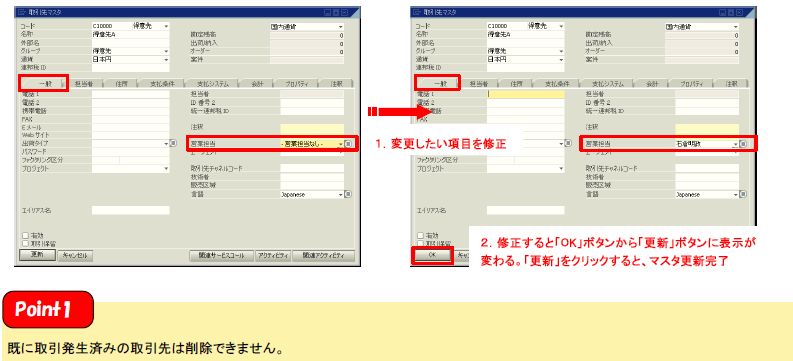Open グループ dropdown in window with OK button
The image size is (793, 361).
tap(561, 51)
